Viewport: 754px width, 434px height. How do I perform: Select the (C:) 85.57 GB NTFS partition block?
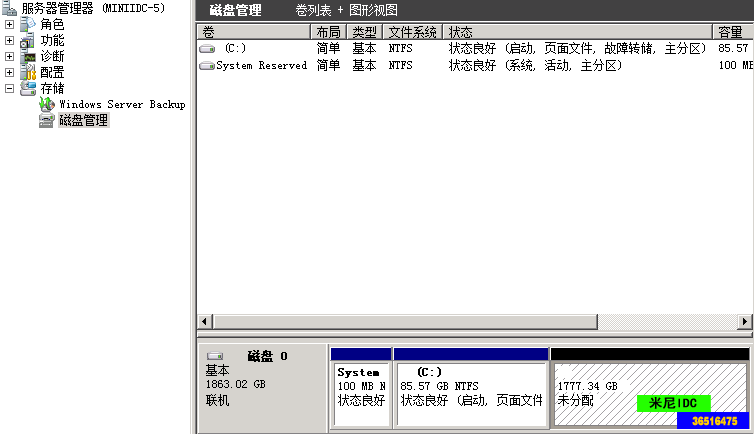point(471,387)
